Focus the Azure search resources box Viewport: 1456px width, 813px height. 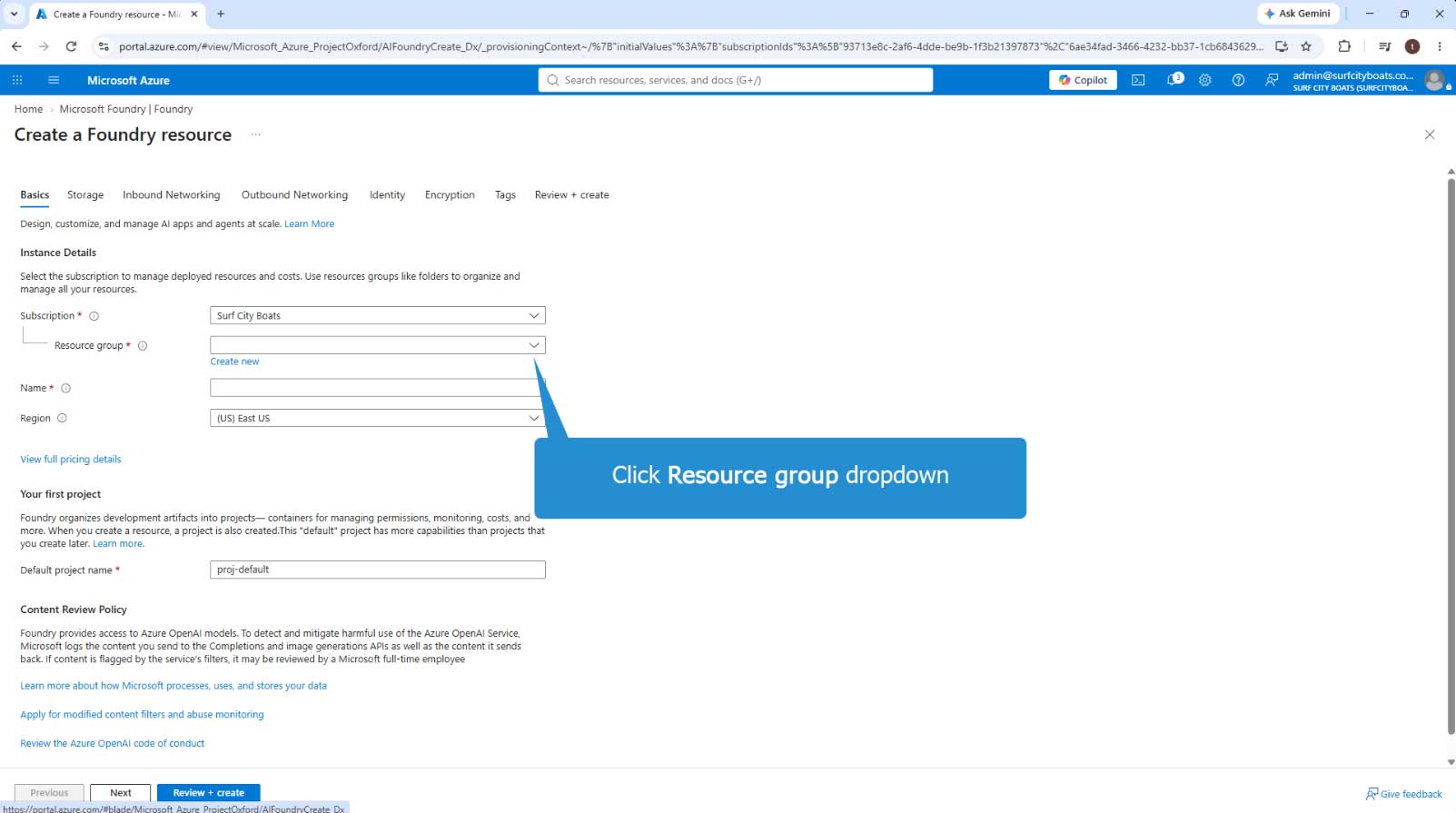(x=736, y=80)
